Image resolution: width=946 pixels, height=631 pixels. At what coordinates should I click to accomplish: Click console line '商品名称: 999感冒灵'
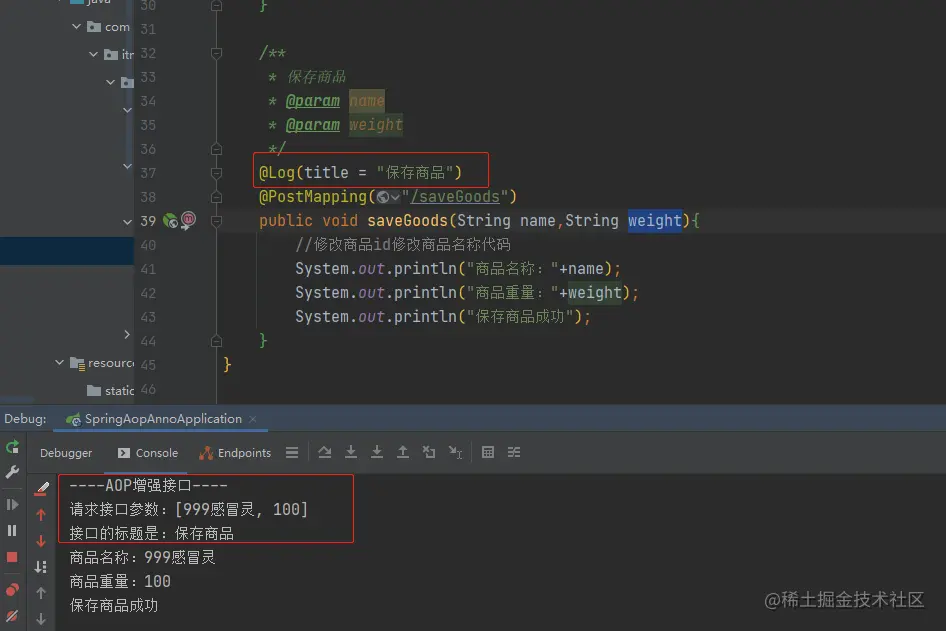[x=142, y=557]
